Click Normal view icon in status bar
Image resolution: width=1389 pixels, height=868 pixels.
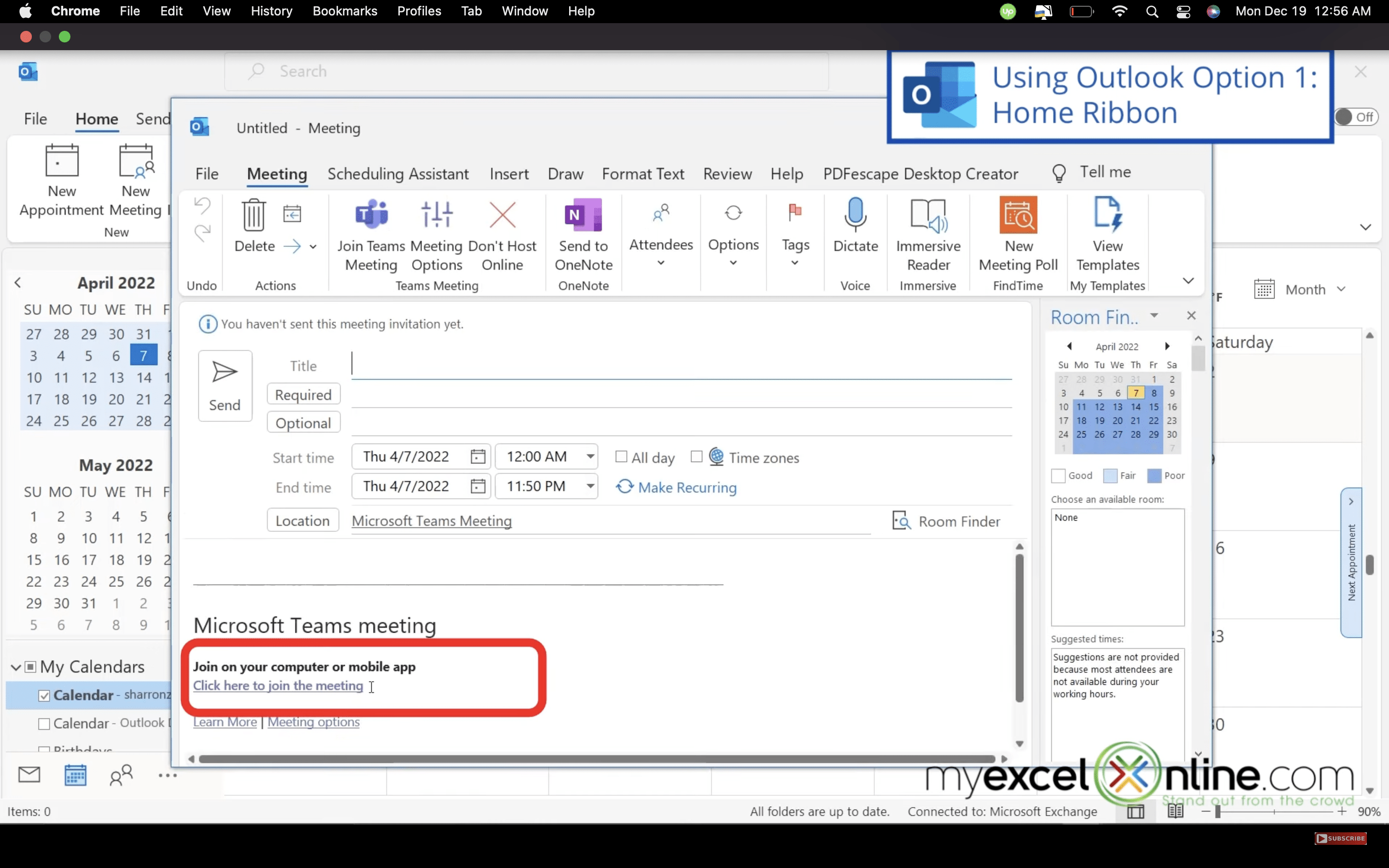click(x=1135, y=811)
